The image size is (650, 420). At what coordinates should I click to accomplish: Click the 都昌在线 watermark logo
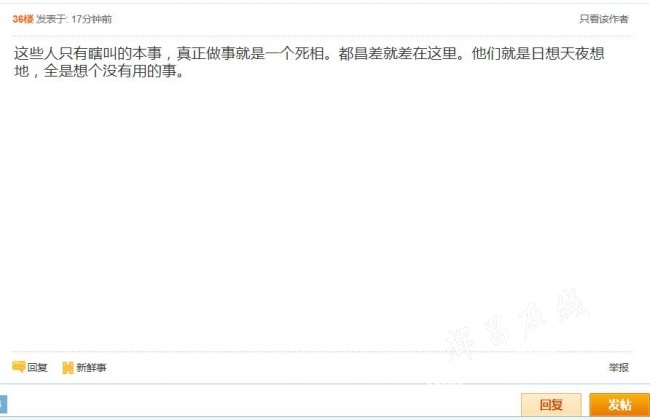pos(516,324)
